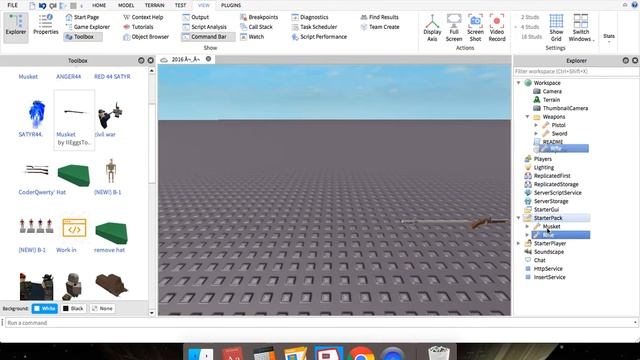Open Game Explorer
Screen dimensions: 640x360
click(88, 27)
